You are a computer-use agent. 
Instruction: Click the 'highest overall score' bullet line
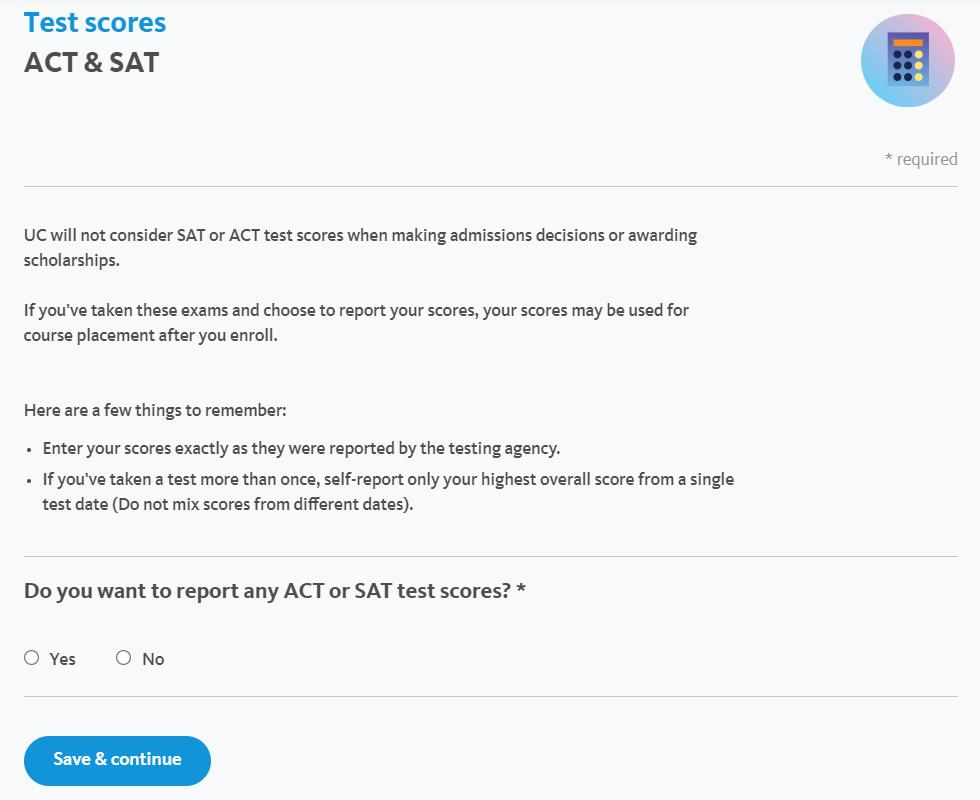(x=388, y=479)
